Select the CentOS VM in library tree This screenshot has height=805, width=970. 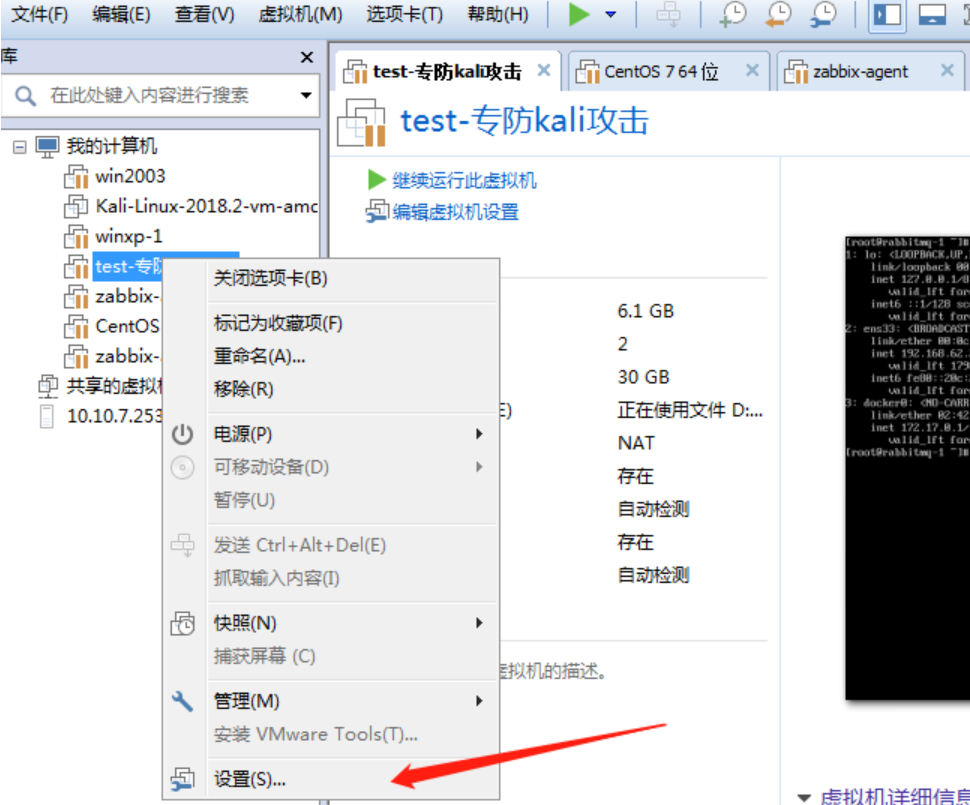coord(127,325)
